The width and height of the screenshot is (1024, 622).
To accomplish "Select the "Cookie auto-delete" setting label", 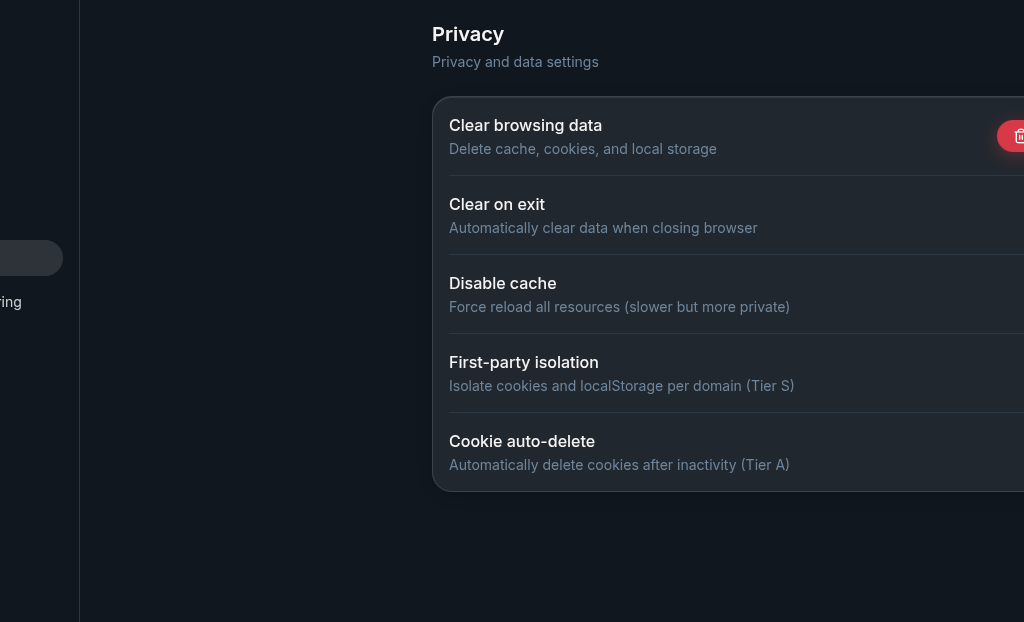I will pos(521,441).
